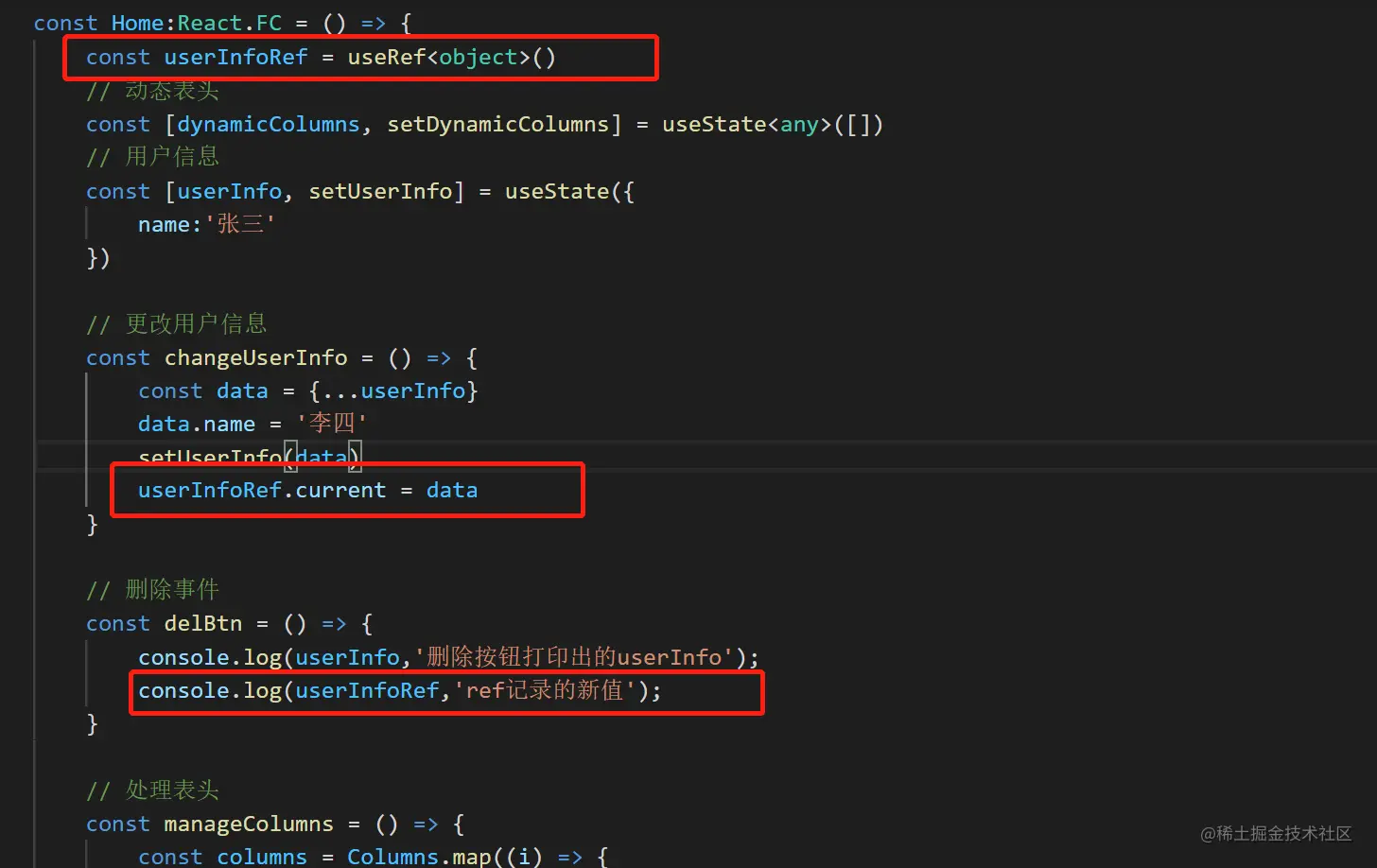Click the string 'ref记录的新值'
This screenshot has width=1377, height=868.
(x=544, y=690)
